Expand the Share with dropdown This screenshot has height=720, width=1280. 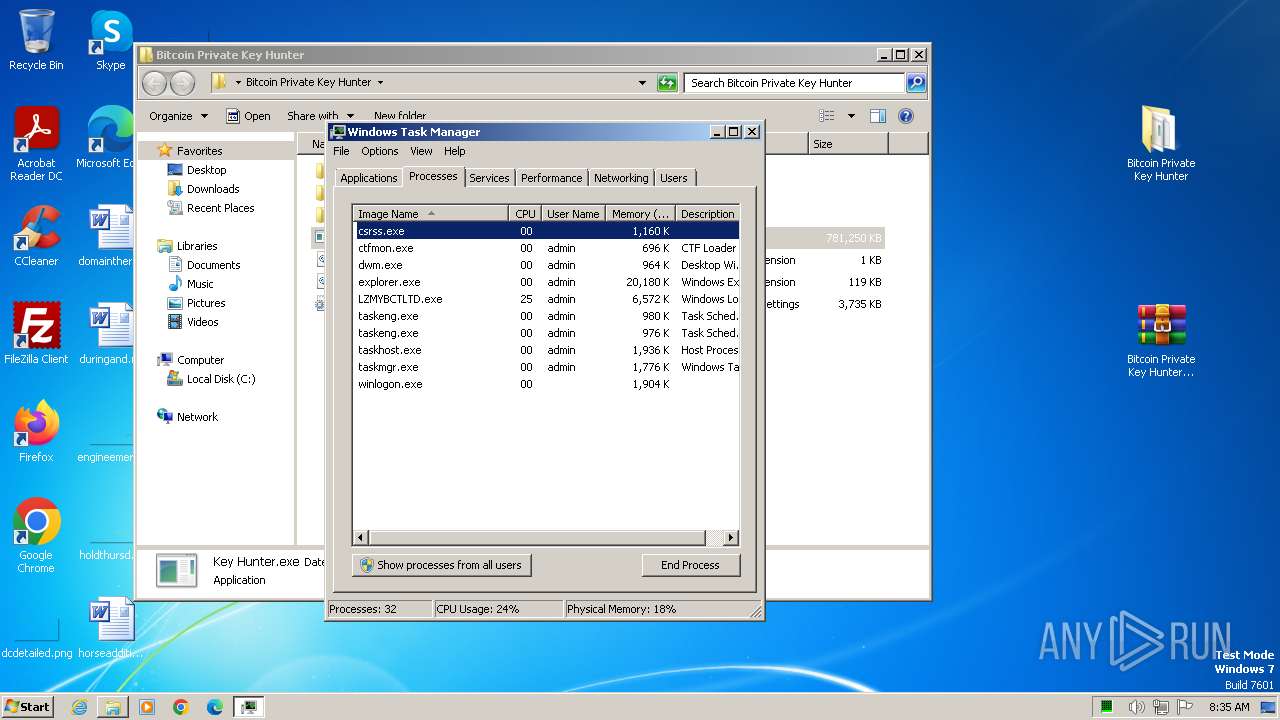pyautogui.click(x=320, y=116)
